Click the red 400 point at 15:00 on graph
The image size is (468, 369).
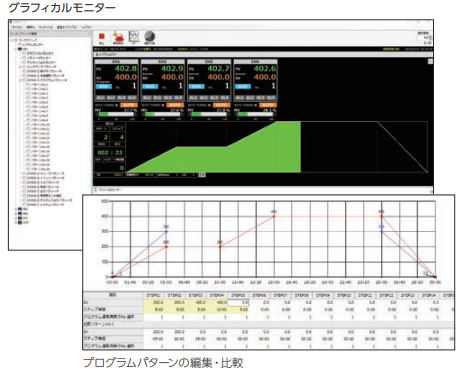pos(274,216)
